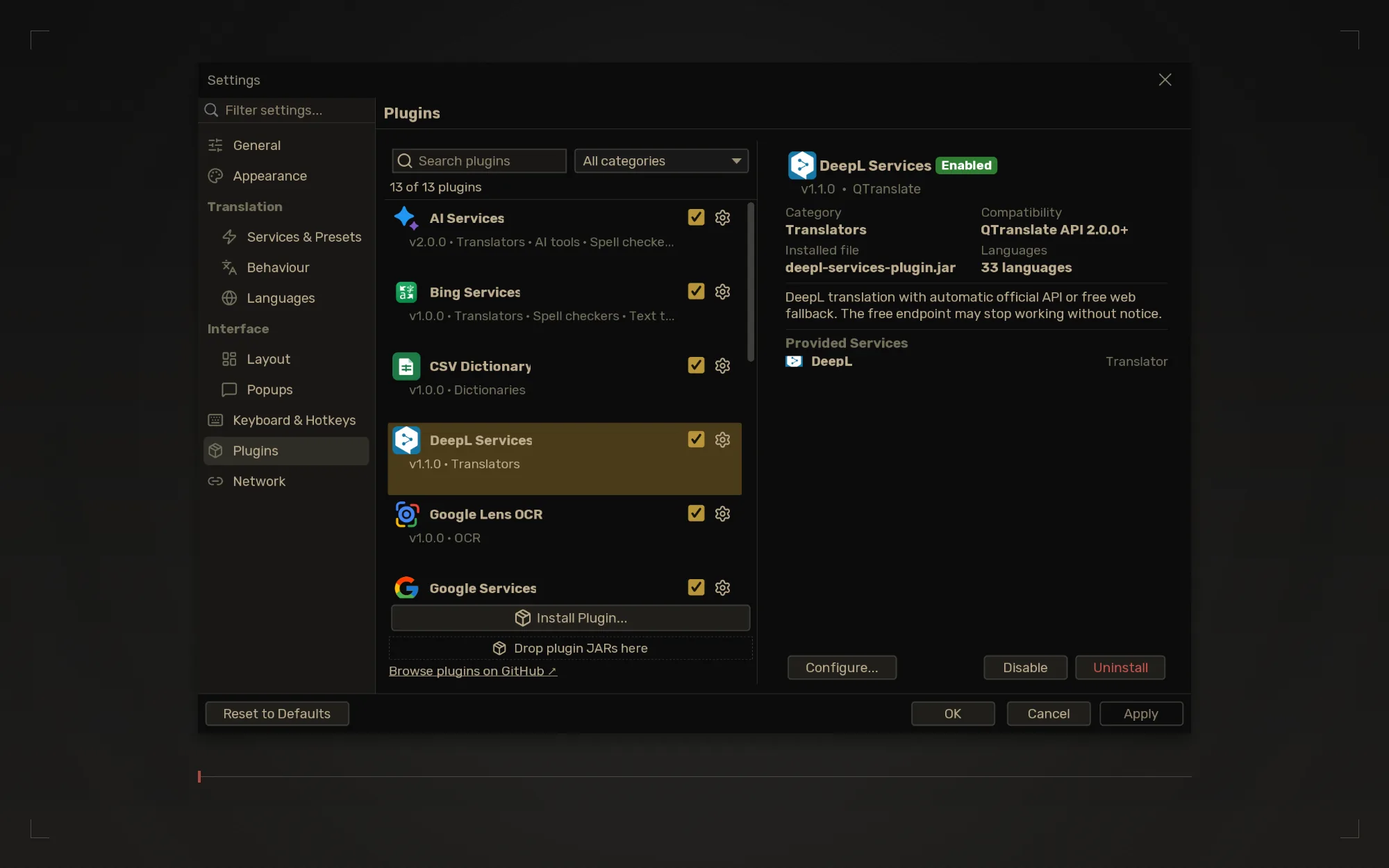Click the magnifier icon in Filter settings
Viewport: 1389px width, 868px height.
coord(212,110)
